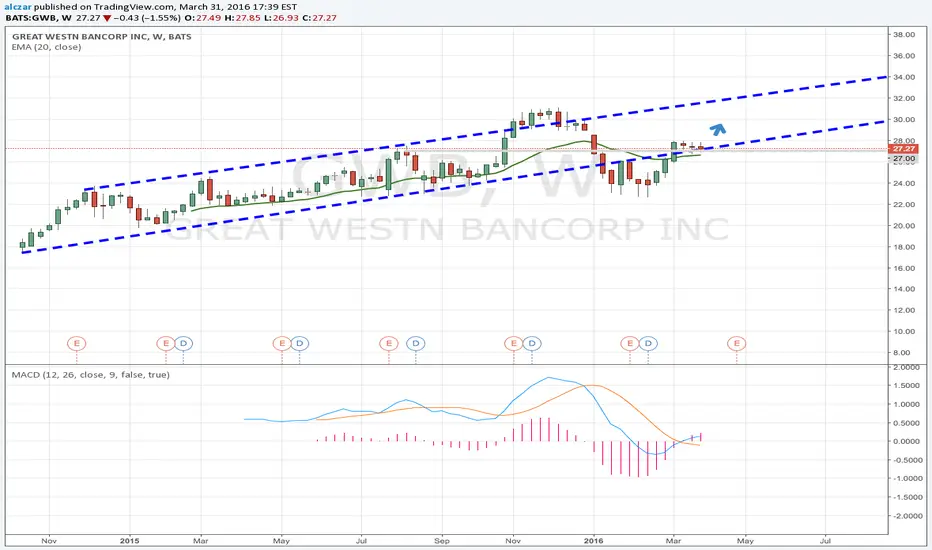
Task: Click the 14.00 price axis label
Action: (x=903, y=289)
